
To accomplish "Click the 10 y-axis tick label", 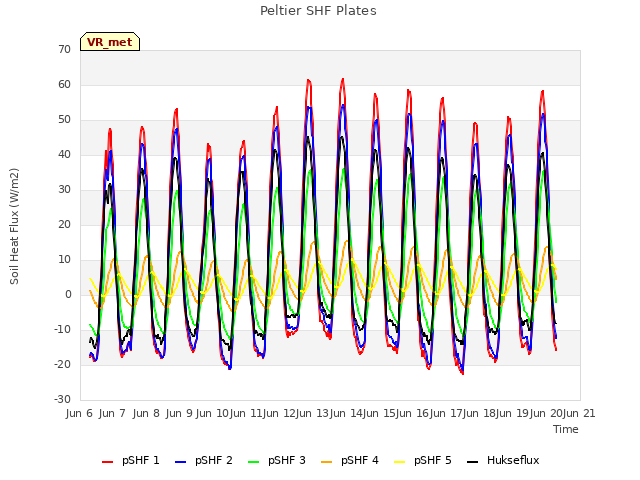I will click(64, 260).
